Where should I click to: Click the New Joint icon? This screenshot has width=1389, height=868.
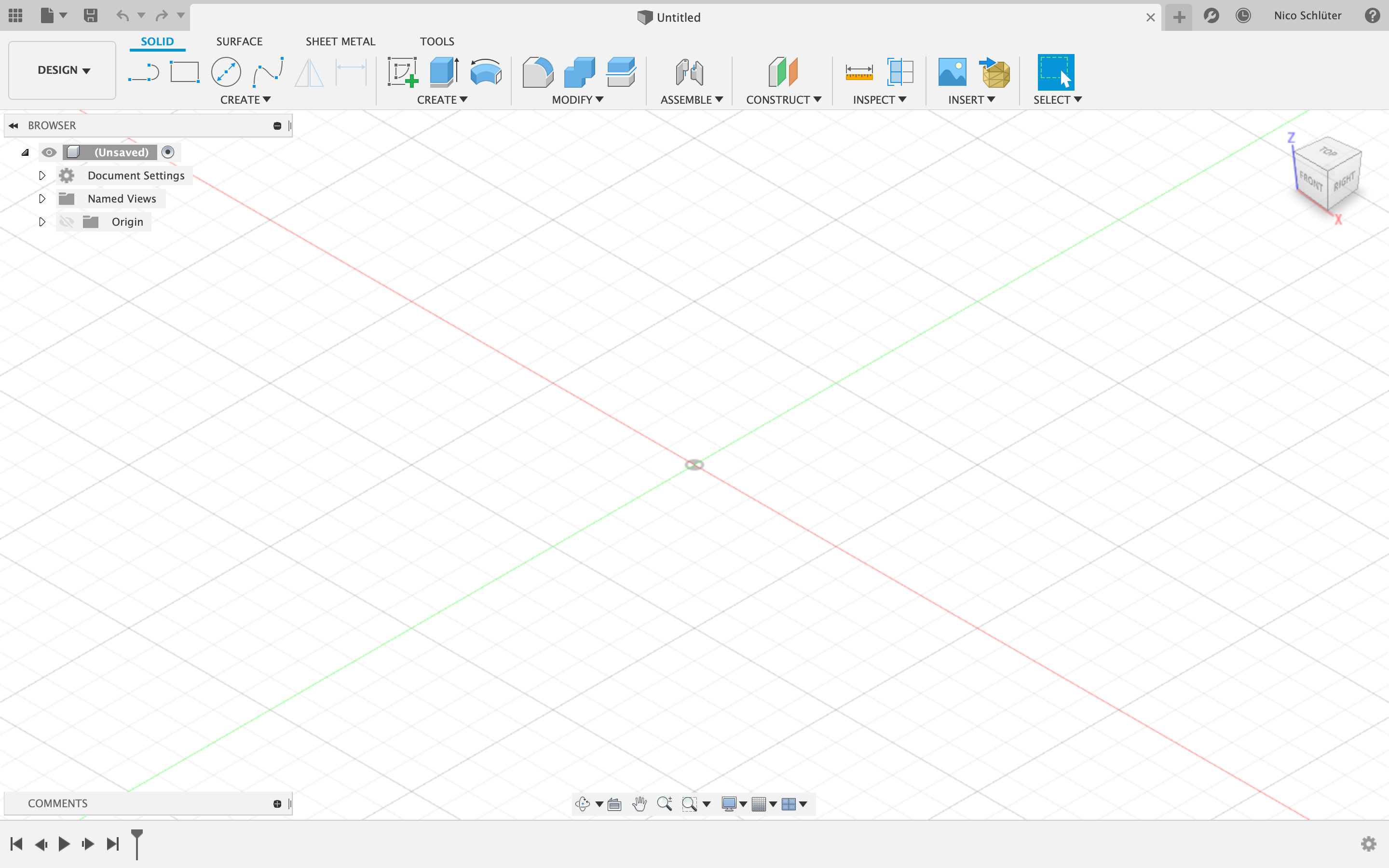tap(689, 73)
